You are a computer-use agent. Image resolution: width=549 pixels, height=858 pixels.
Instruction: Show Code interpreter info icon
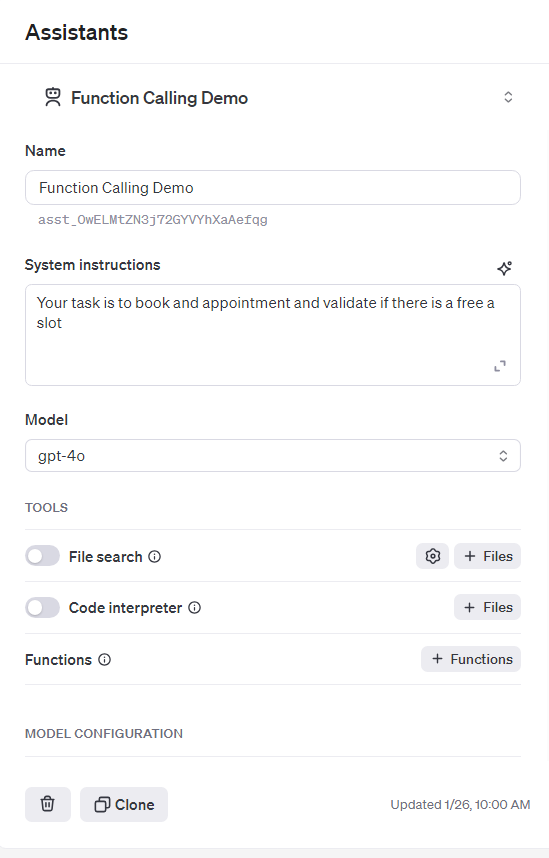click(x=194, y=607)
